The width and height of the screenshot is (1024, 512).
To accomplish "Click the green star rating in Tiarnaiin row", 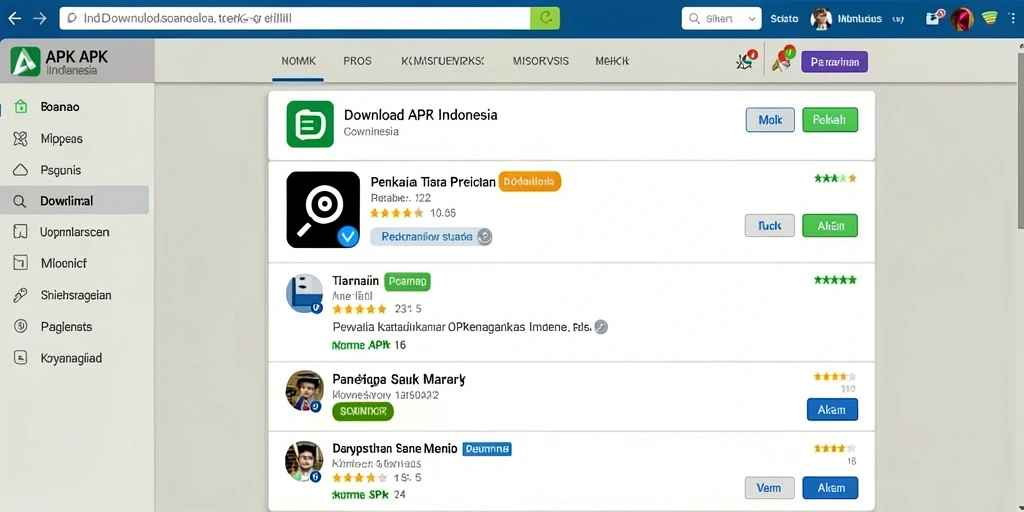I will click(835, 280).
